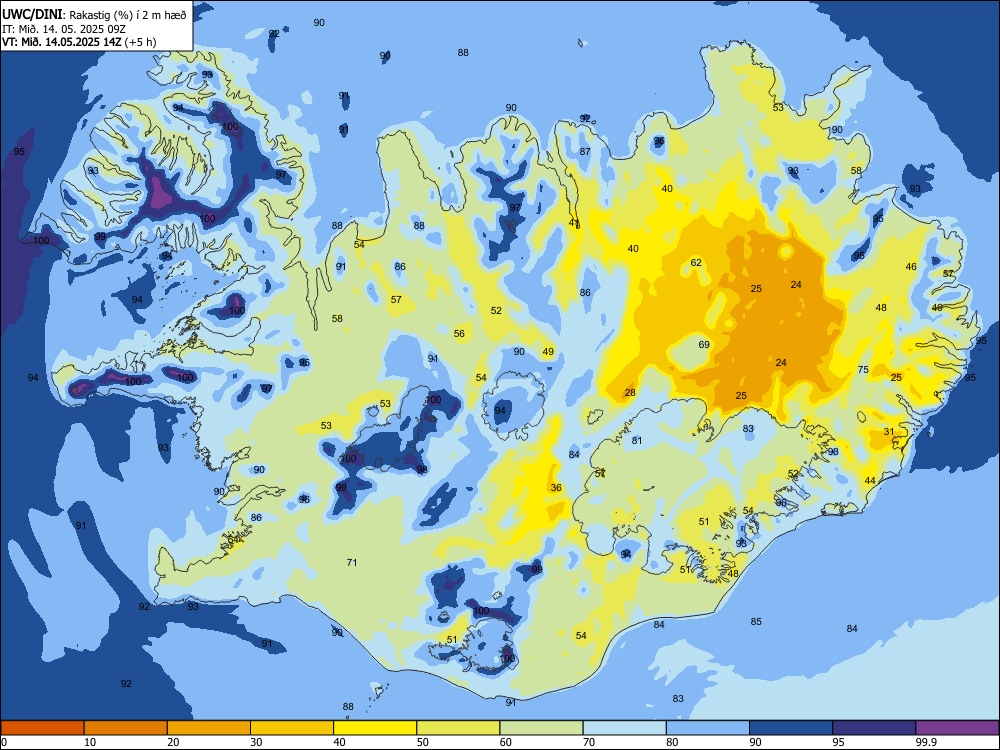Click the humidity value 69 on the map

(x=704, y=344)
